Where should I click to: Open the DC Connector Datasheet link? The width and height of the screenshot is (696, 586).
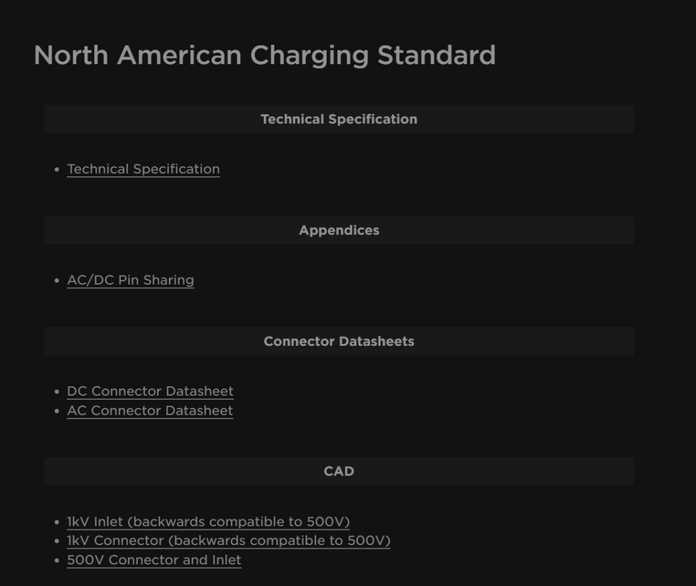(x=150, y=391)
